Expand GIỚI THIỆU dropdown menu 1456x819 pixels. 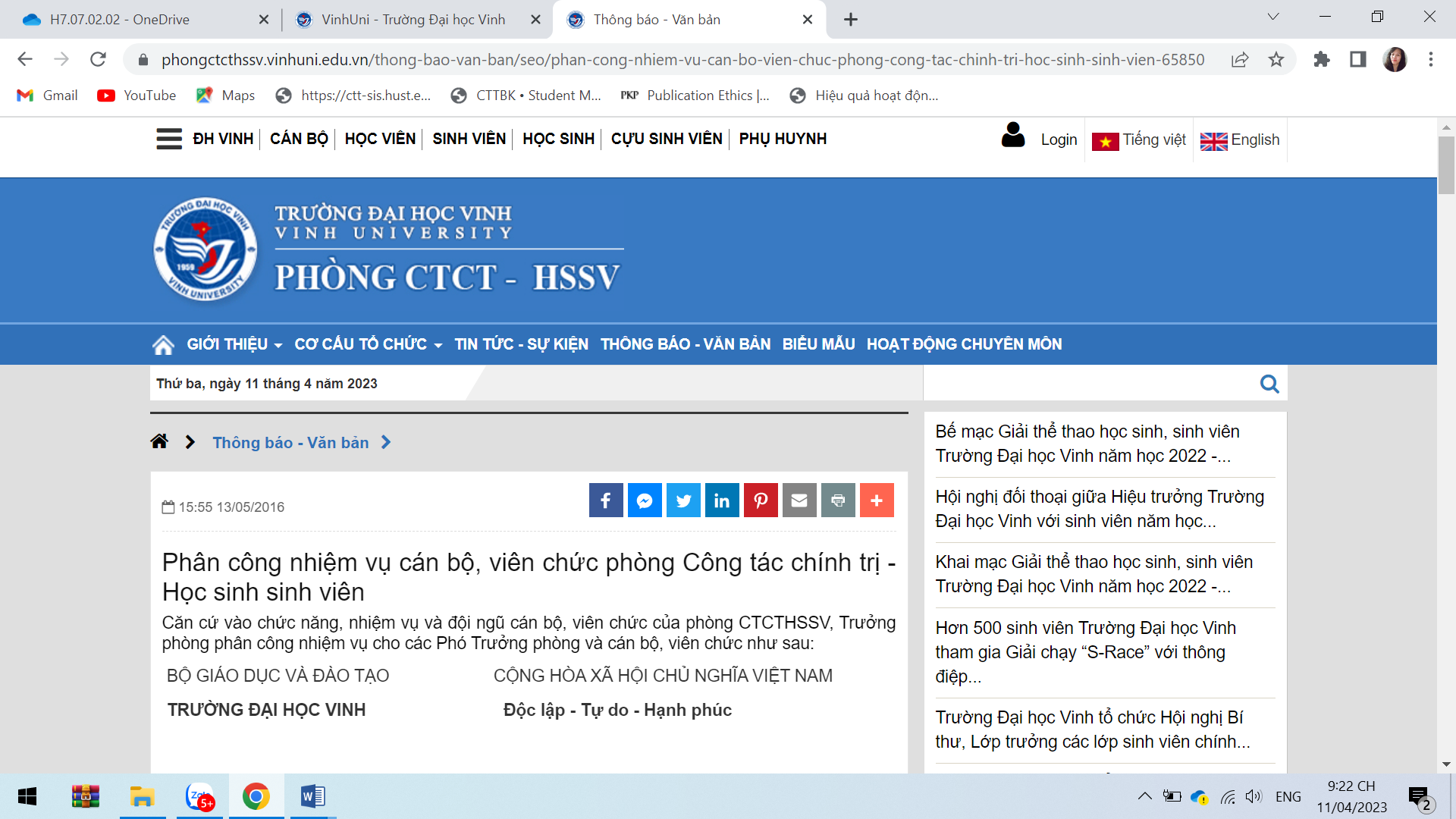(234, 344)
